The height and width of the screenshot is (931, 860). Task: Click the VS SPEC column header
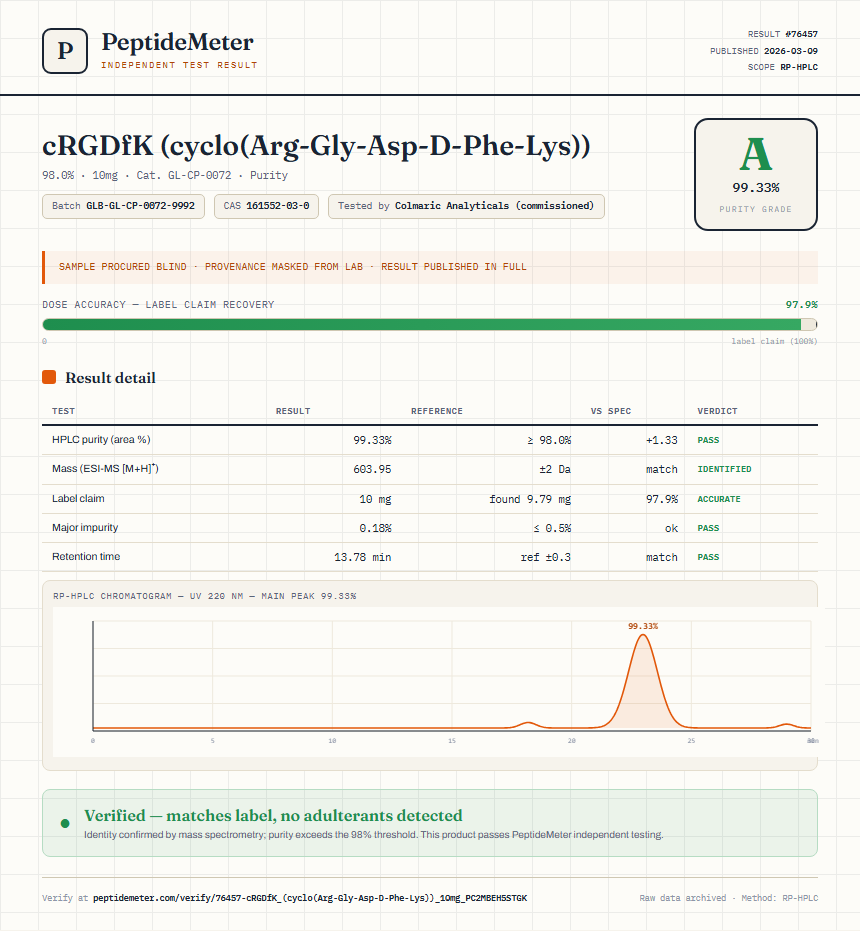click(x=611, y=411)
